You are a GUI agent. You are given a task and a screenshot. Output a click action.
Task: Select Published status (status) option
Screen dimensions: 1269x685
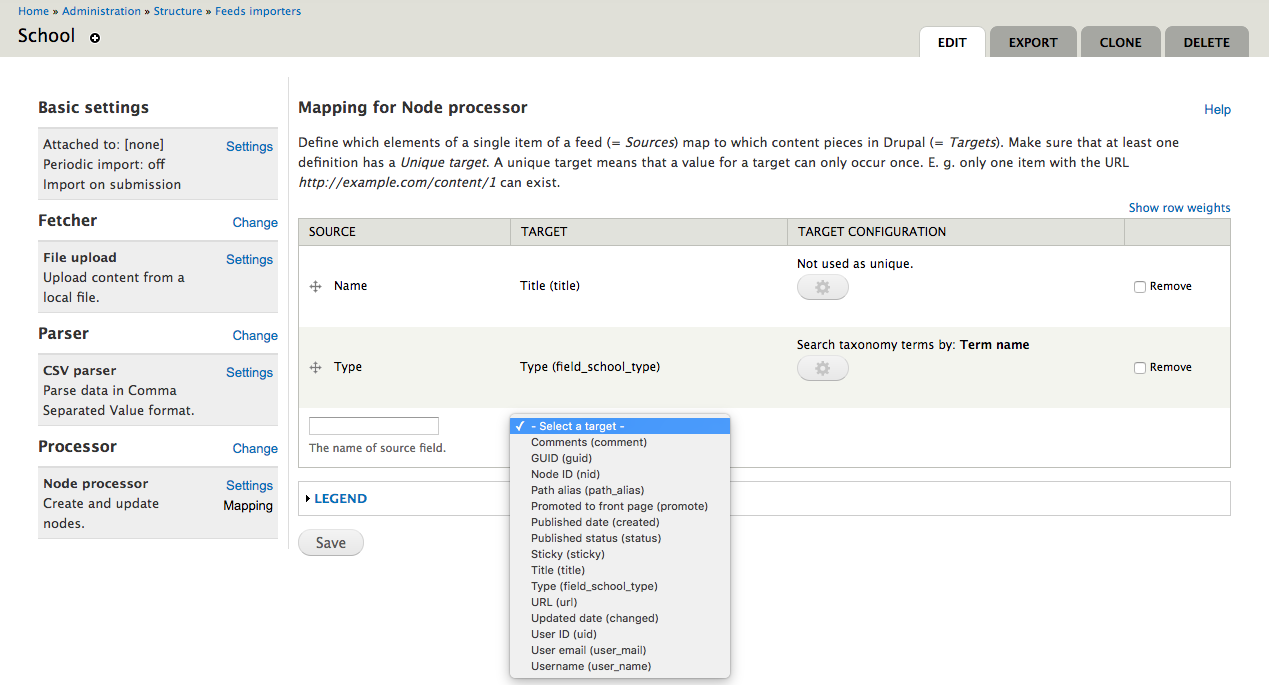620,538
